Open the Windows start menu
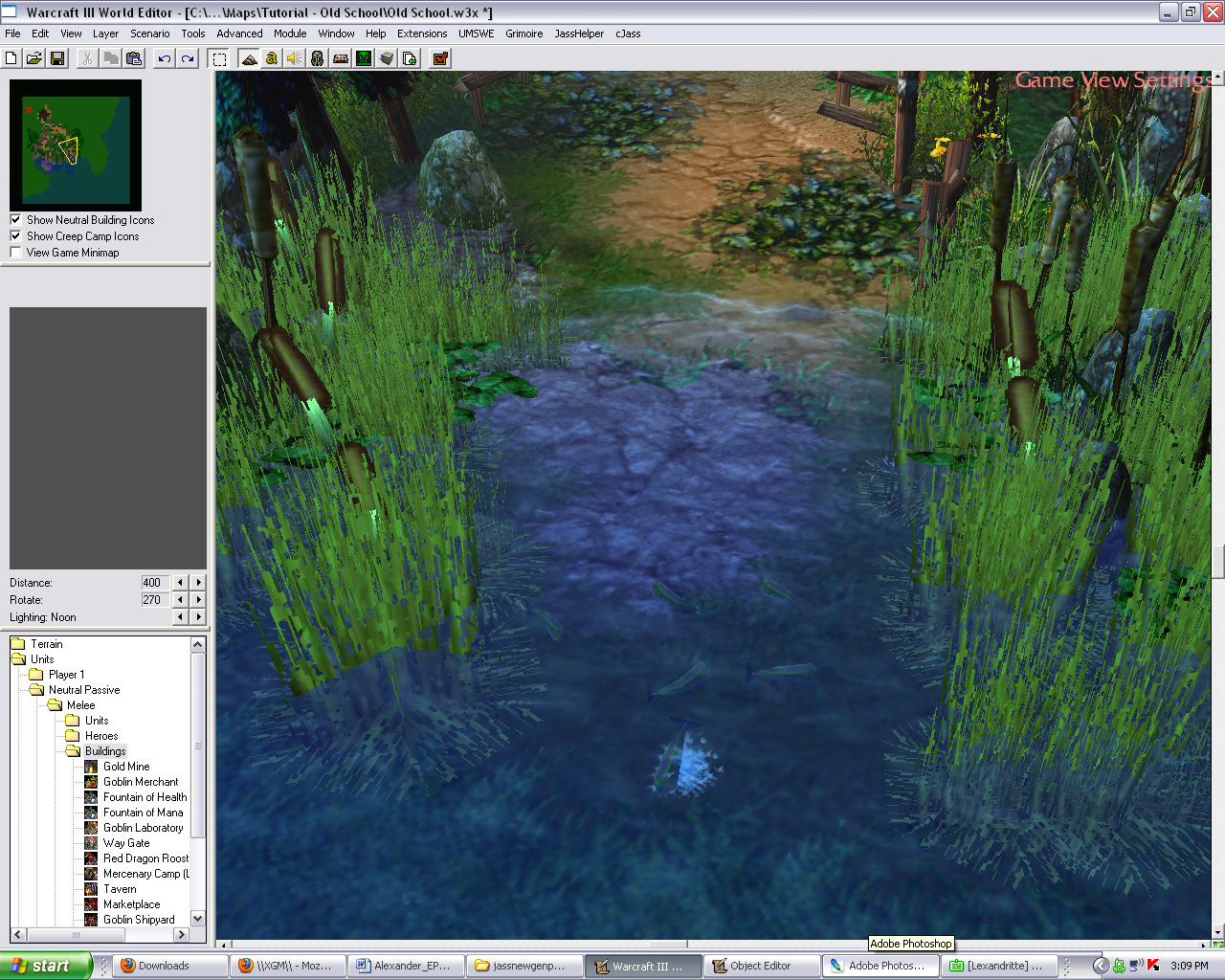Screen dimensions: 1225x980 46,966
